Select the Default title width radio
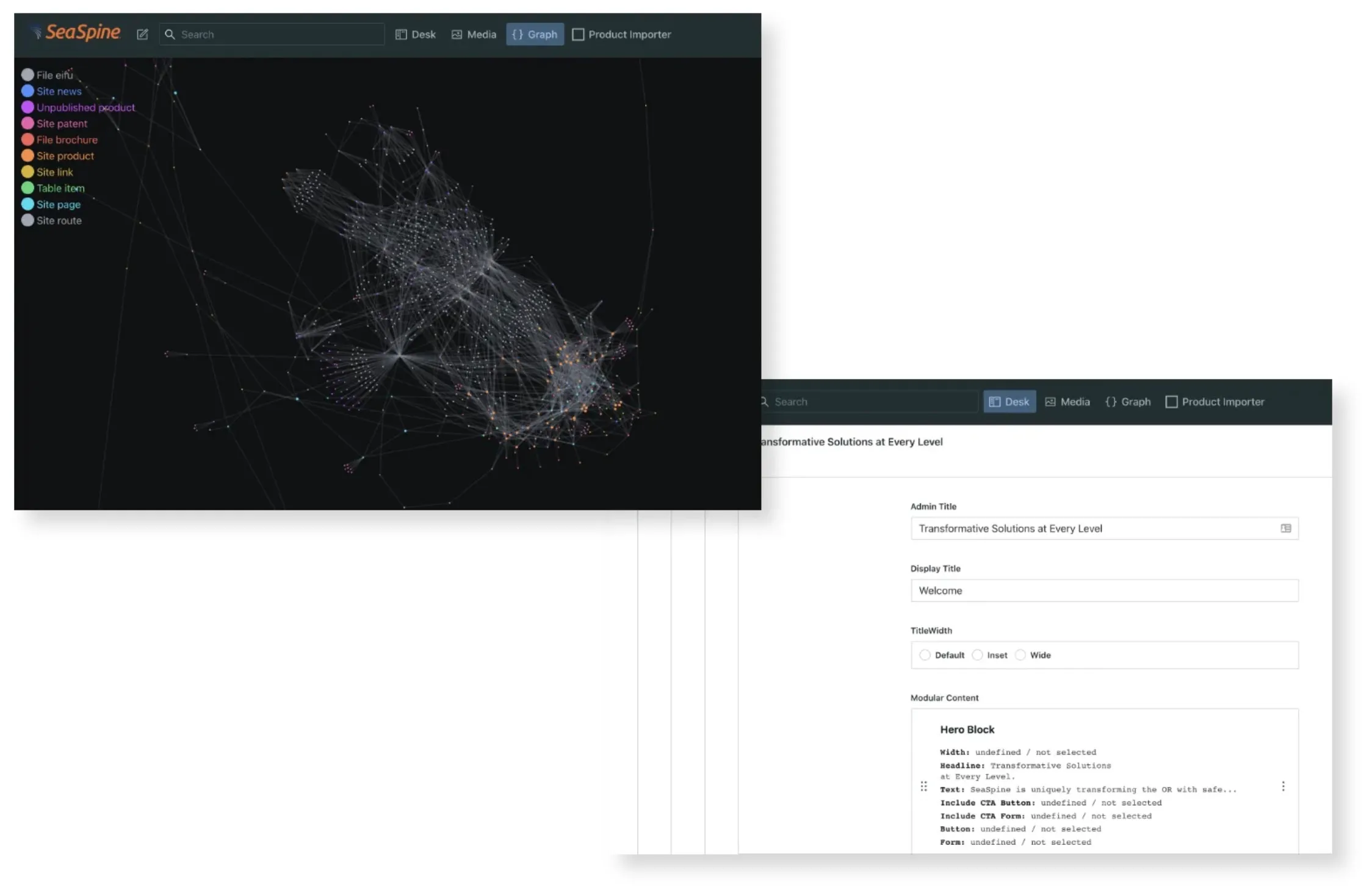The height and width of the screenshot is (895, 1372). (925, 655)
